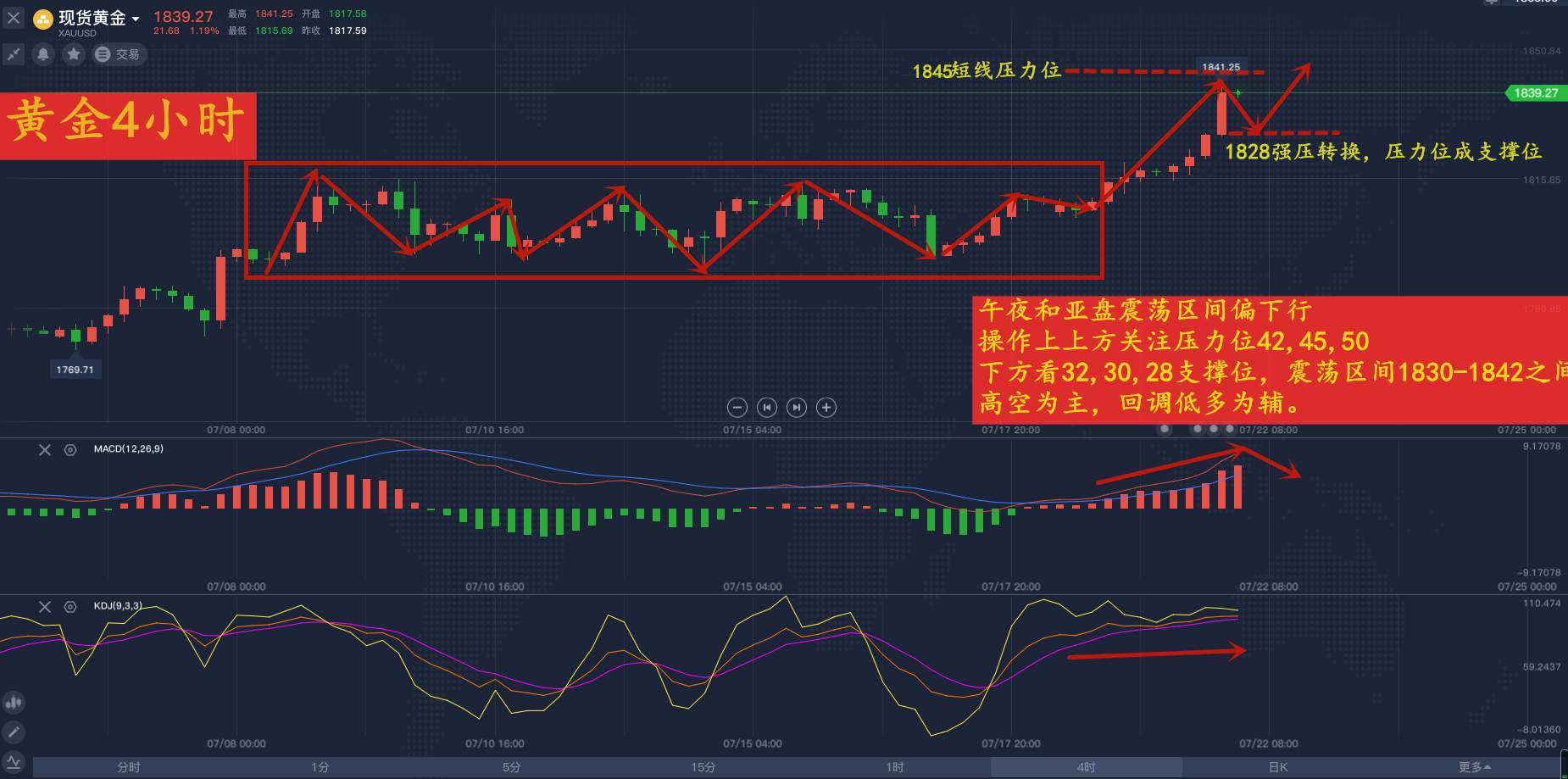Screen dimensions: 1568x779
Task: Click the 1841.25 high price marker
Action: [1220, 67]
